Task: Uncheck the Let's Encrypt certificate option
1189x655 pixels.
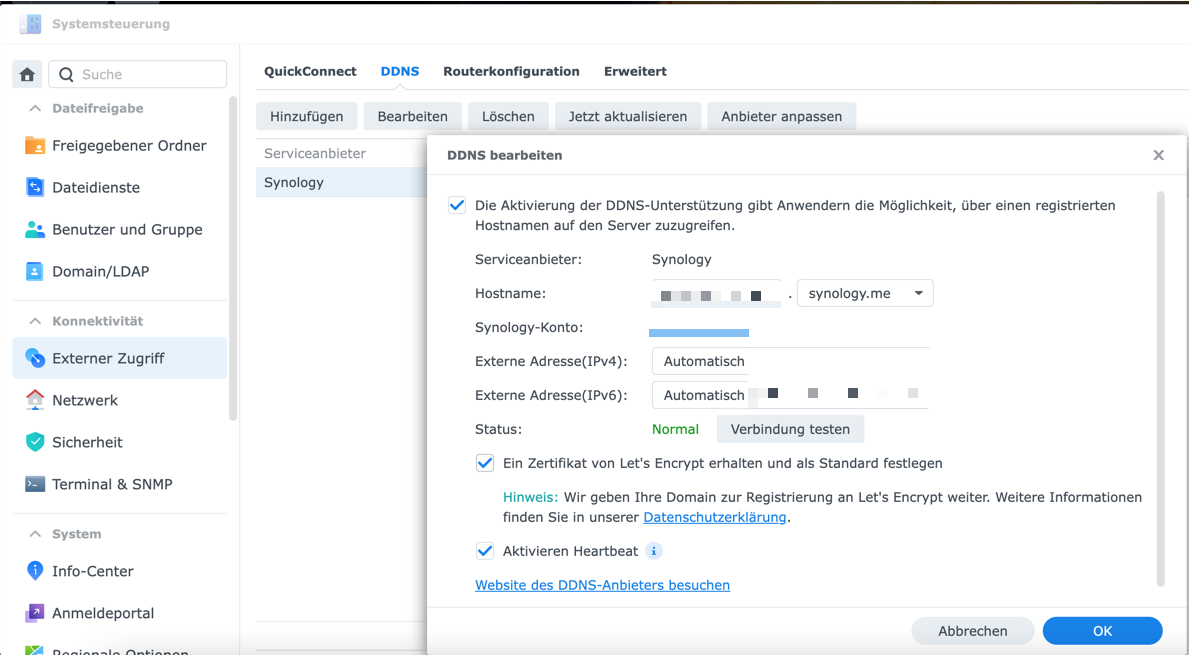Action: pos(485,463)
